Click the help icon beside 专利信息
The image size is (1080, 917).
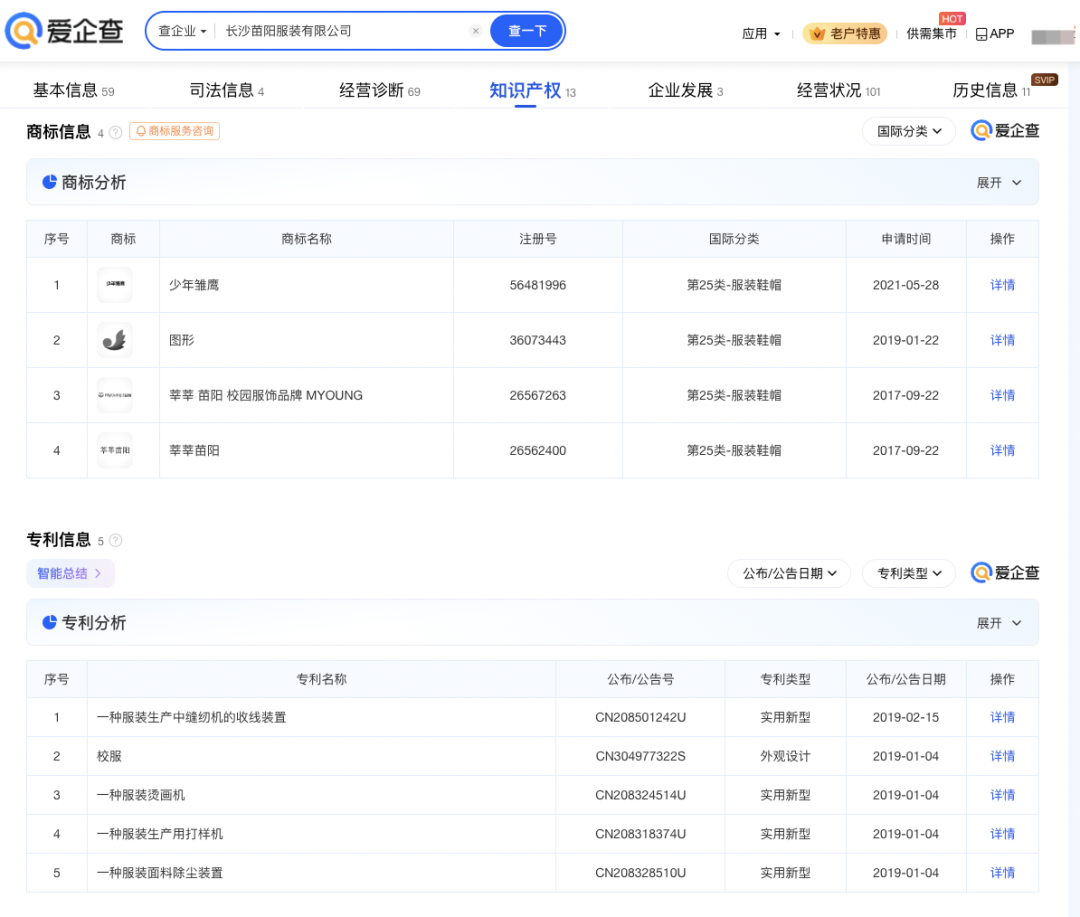click(x=116, y=541)
